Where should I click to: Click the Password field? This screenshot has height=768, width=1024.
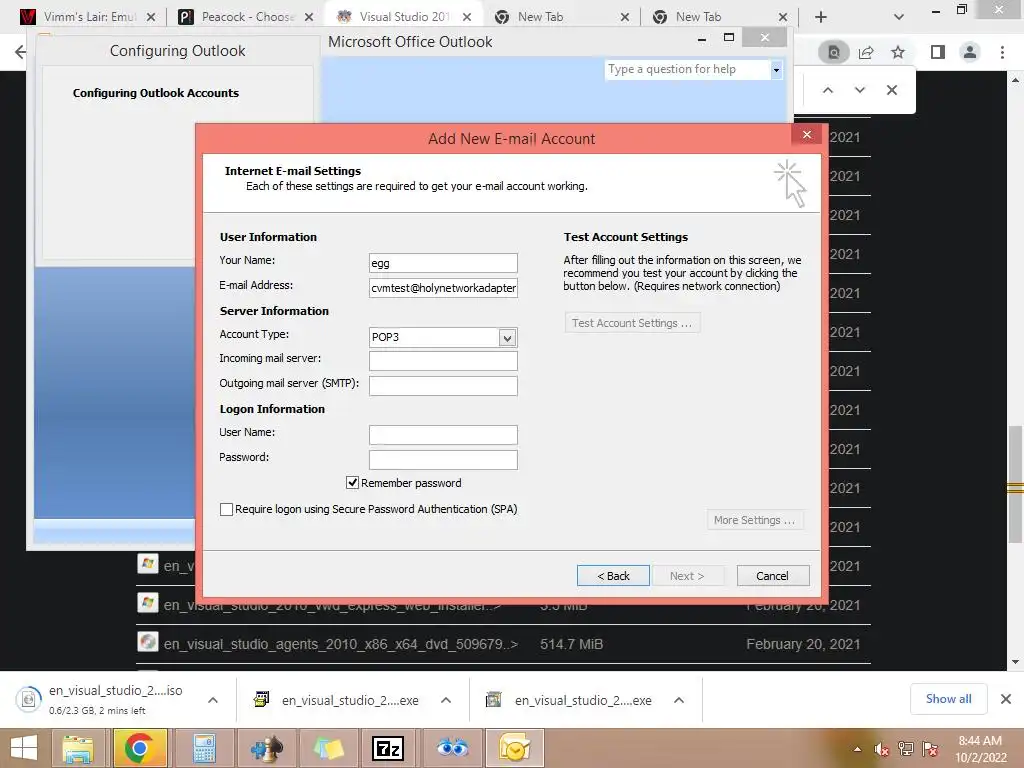443,460
